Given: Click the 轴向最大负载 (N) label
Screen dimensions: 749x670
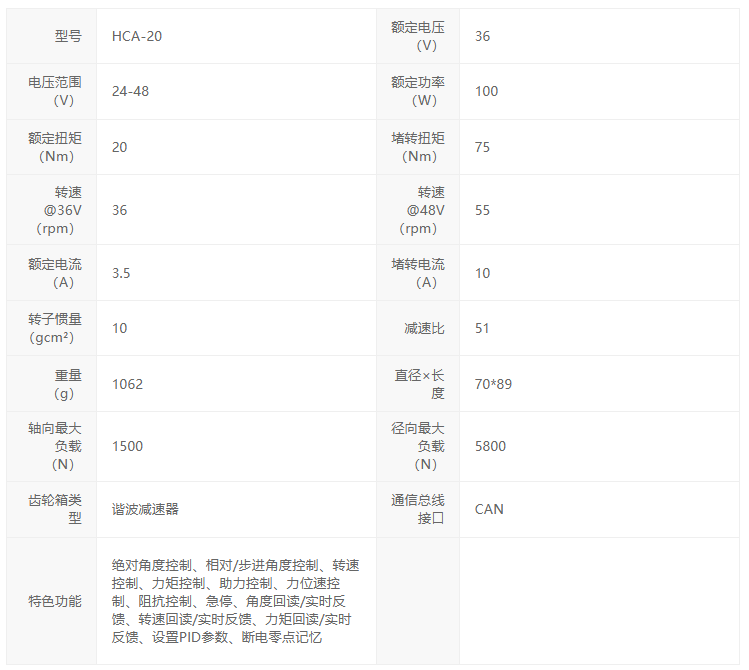Looking at the screenshot, I should [x=55, y=447].
